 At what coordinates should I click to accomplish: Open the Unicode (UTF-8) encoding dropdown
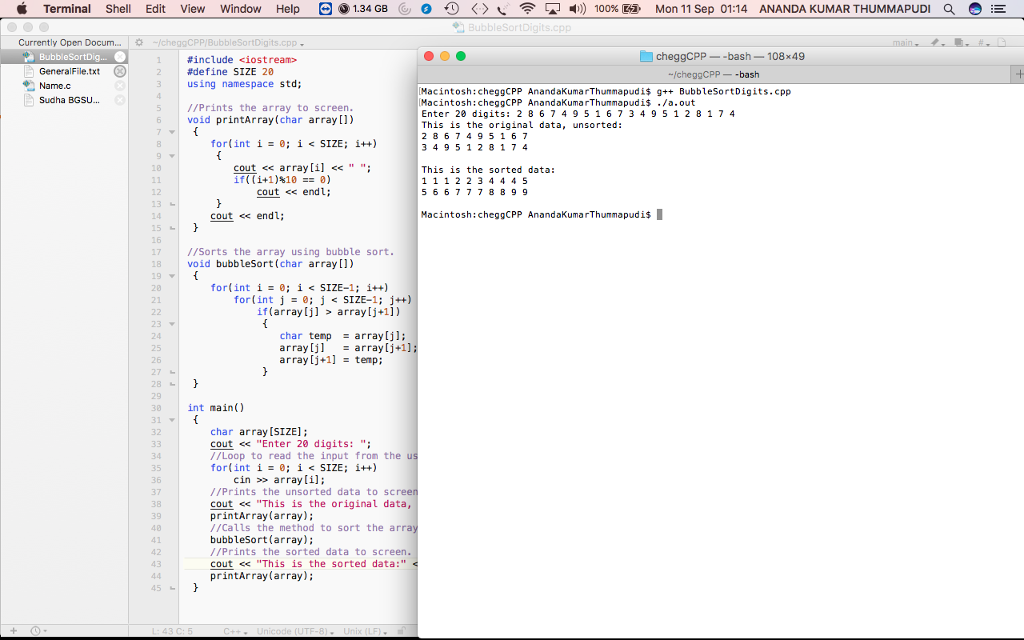click(295, 632)
